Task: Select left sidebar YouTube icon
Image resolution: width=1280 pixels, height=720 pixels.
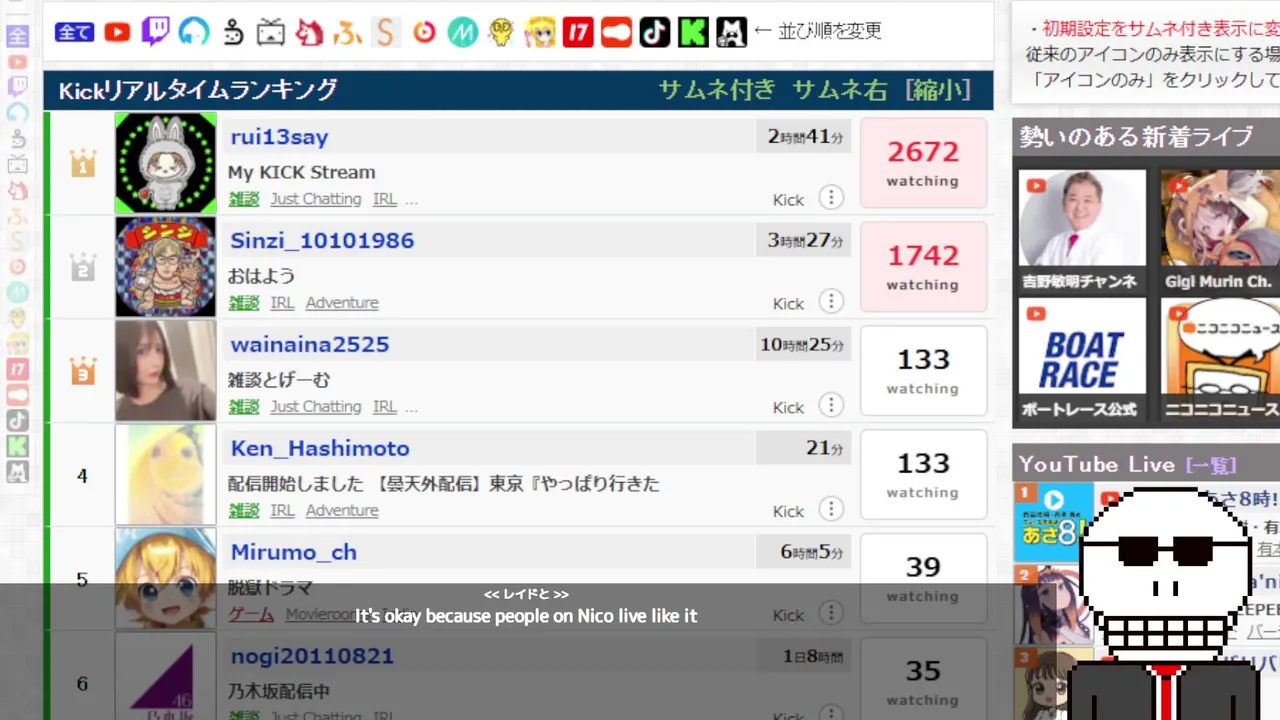Action: coord(17,62)
